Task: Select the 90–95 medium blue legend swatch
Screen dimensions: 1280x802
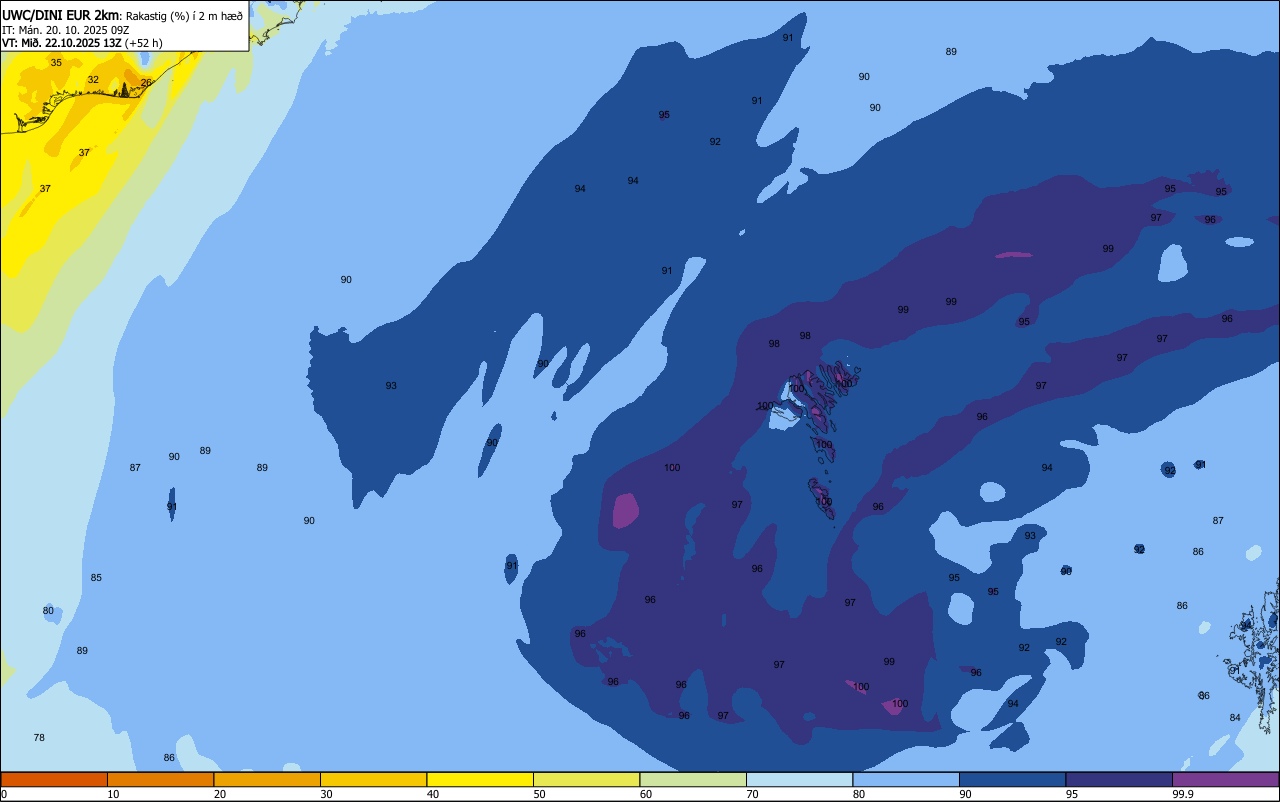Action: (1012, 779)
